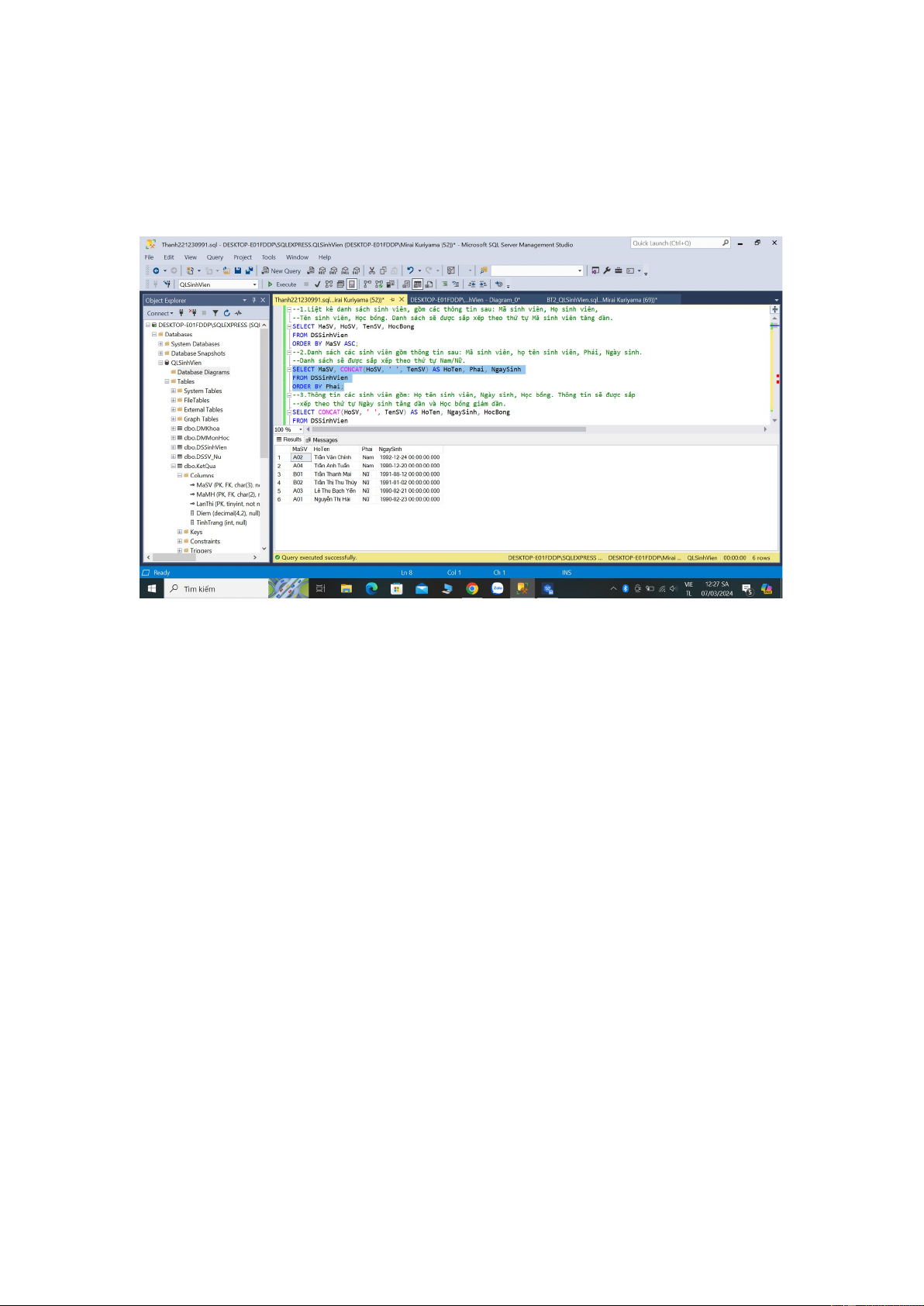Open Google Chrome from the taskbar
The width and height of the screenshot is (924, 1306).
(472, 589)
